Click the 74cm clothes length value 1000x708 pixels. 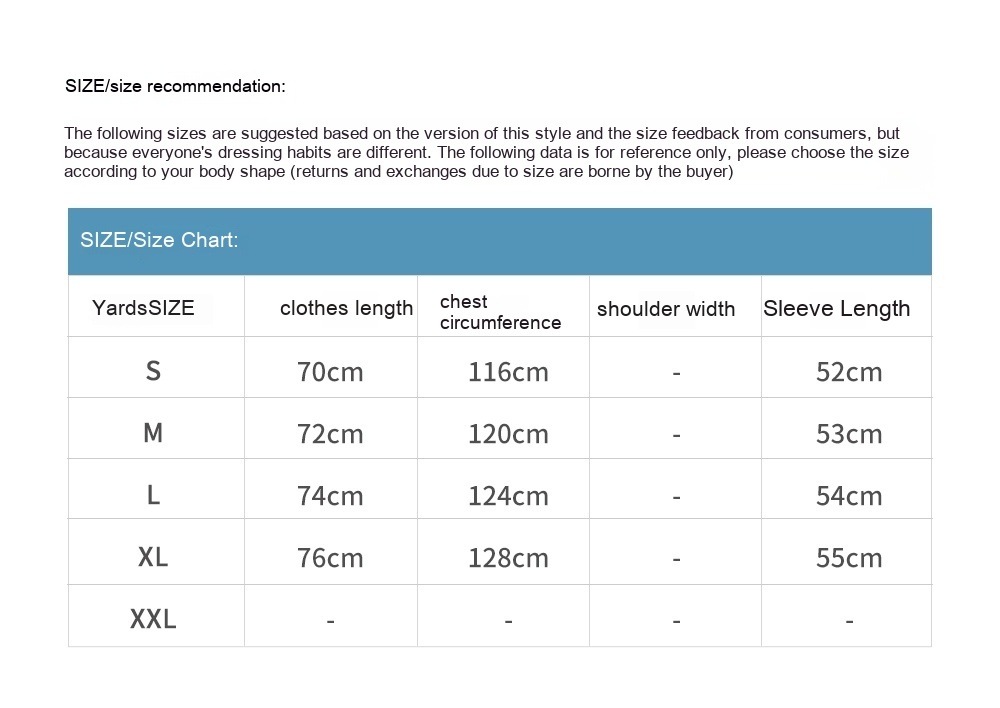(x=330, y=496)
